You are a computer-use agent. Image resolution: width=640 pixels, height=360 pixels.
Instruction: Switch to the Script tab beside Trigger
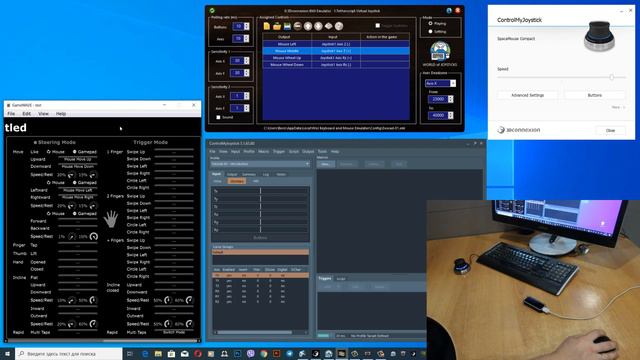tap(341, 279)
